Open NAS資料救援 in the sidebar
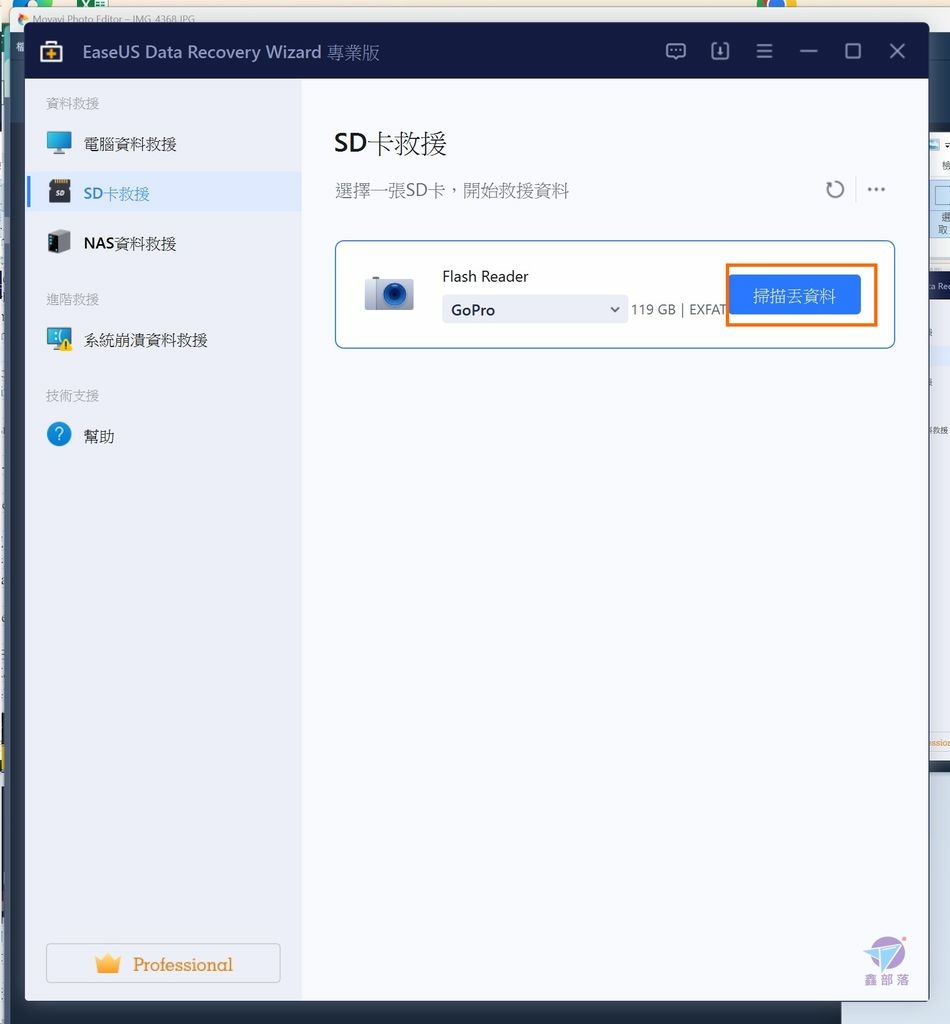 [163, 243]
